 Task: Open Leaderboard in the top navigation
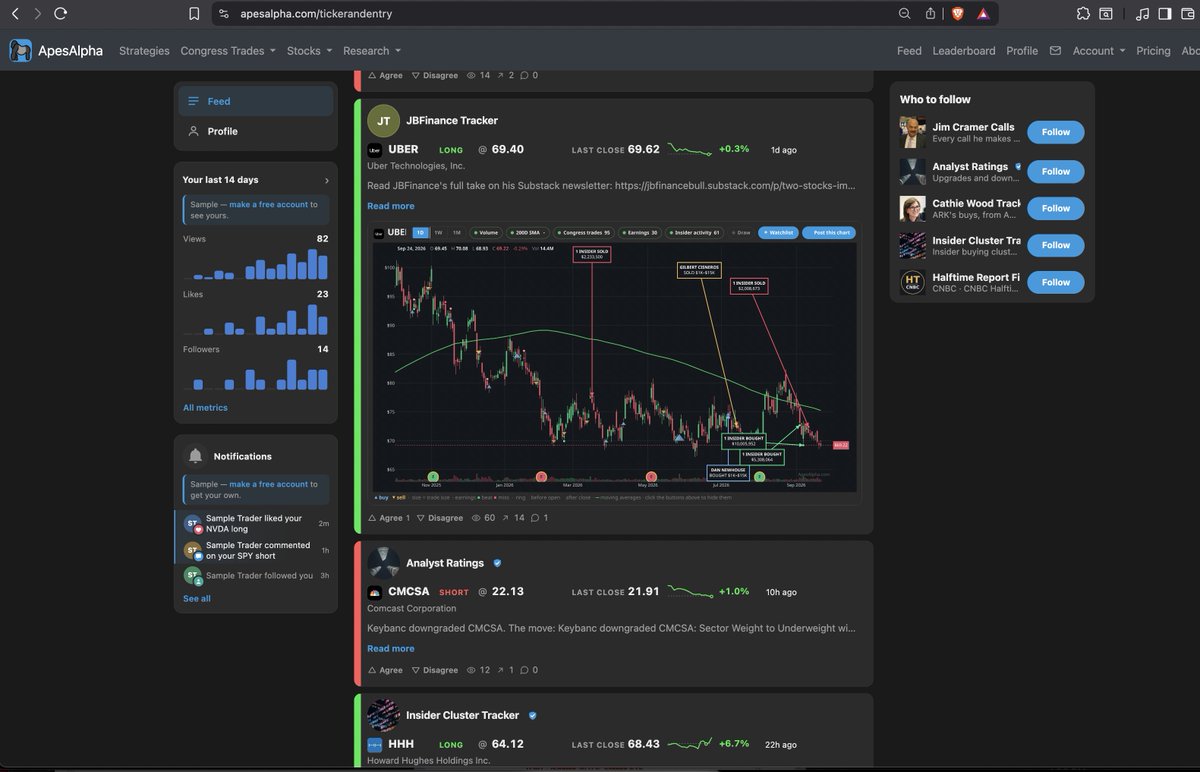(964, 51)
